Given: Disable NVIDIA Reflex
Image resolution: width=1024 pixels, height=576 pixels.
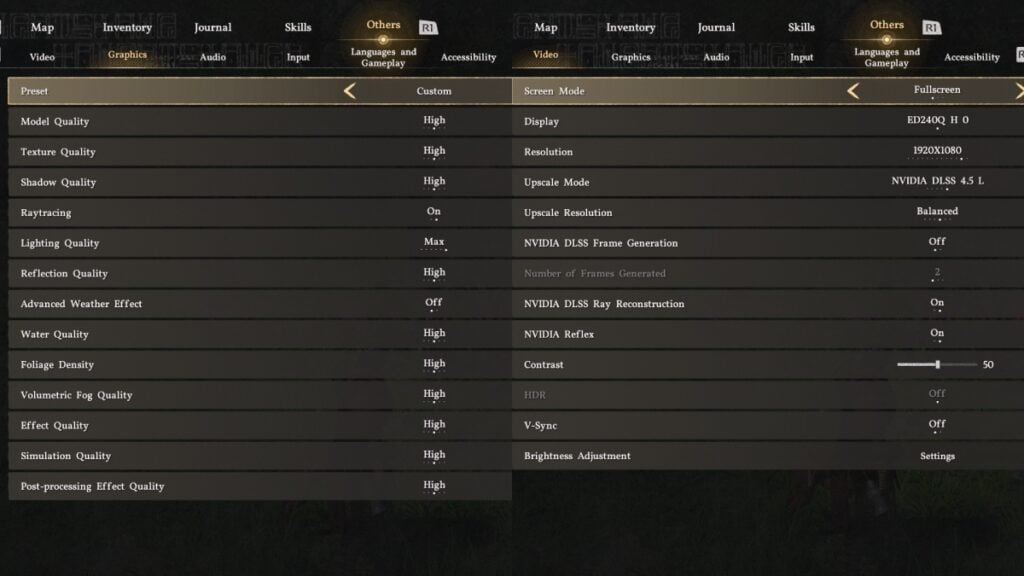Looking at the screenshot, I should pos(936,333).
